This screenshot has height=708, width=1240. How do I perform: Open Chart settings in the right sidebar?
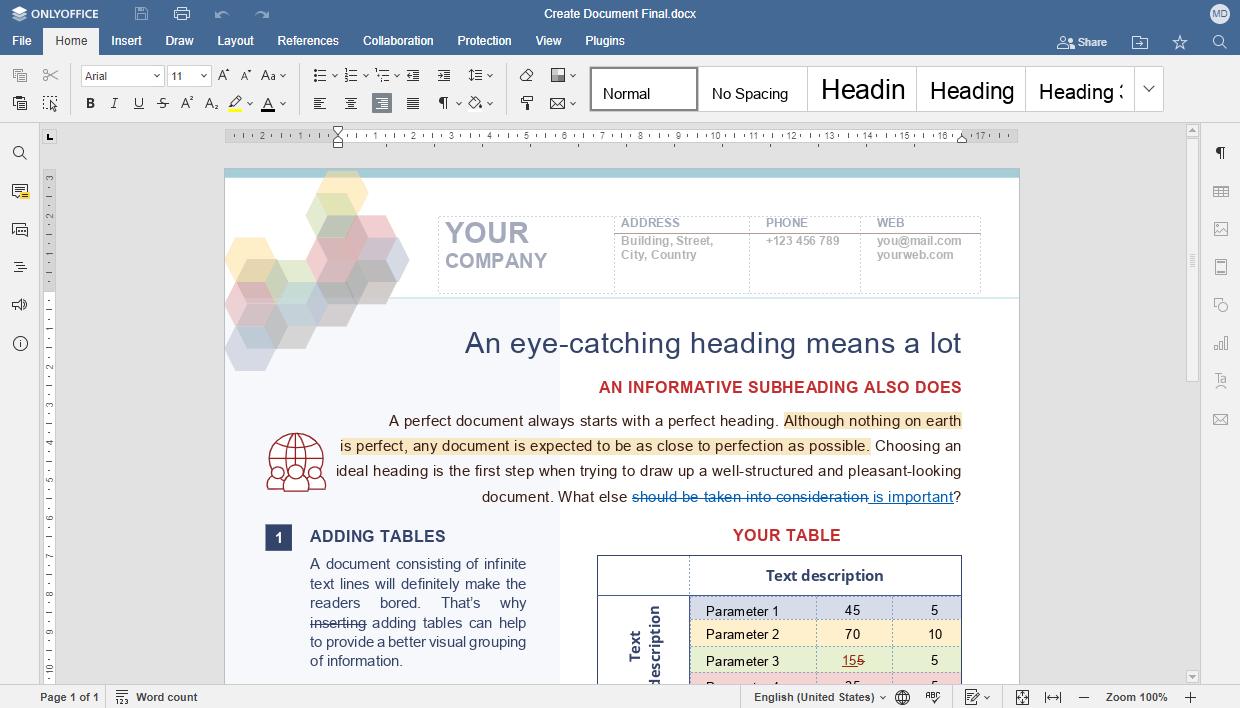(1220, 342)
